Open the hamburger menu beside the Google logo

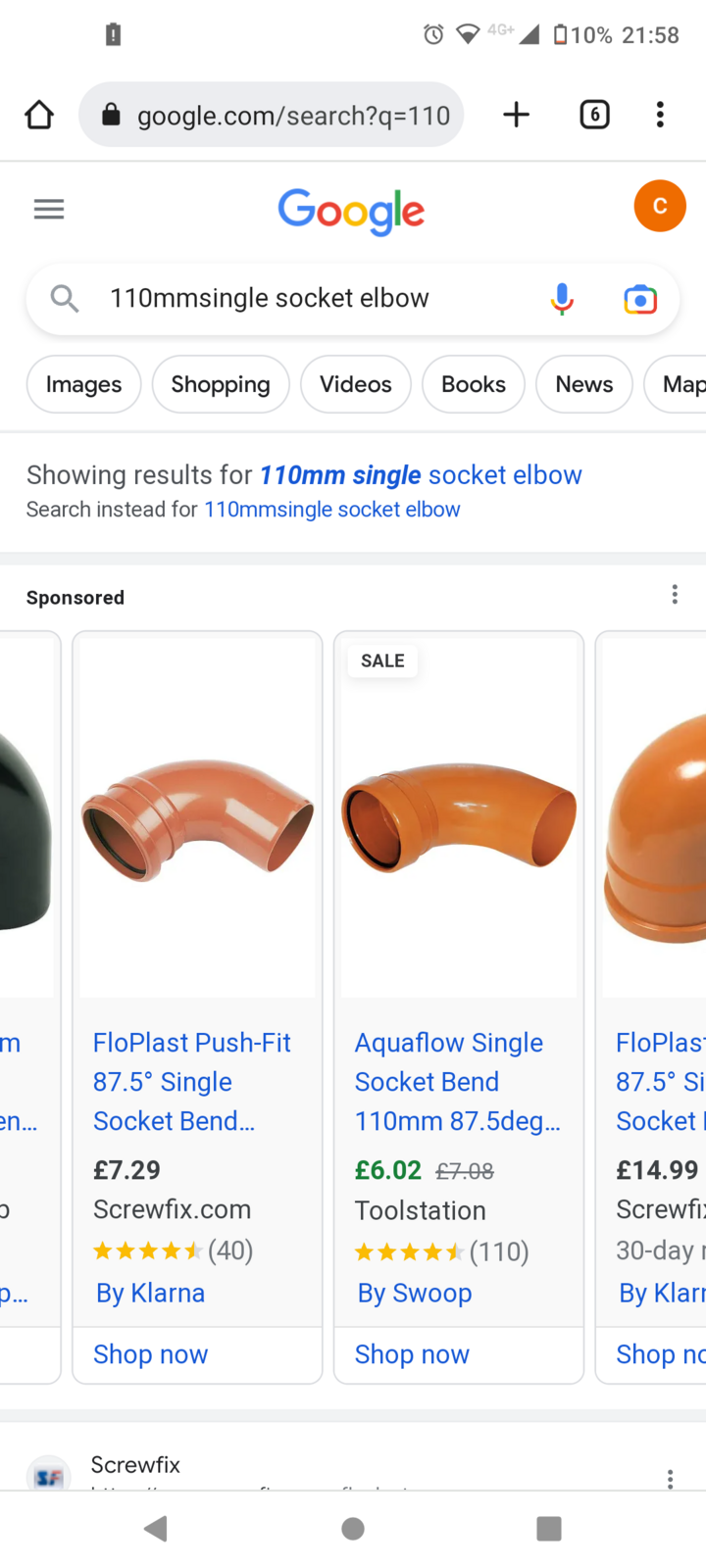pos(48,209)
